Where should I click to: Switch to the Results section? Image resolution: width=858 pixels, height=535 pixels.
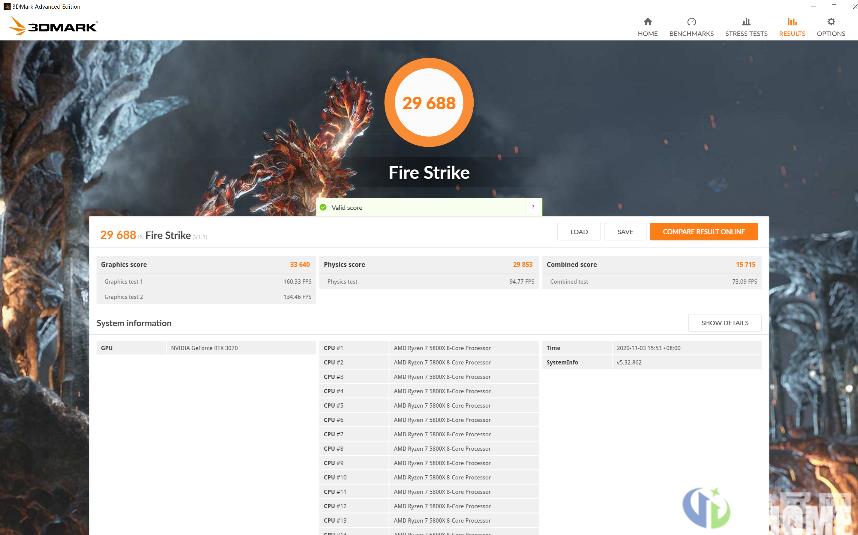792,26
